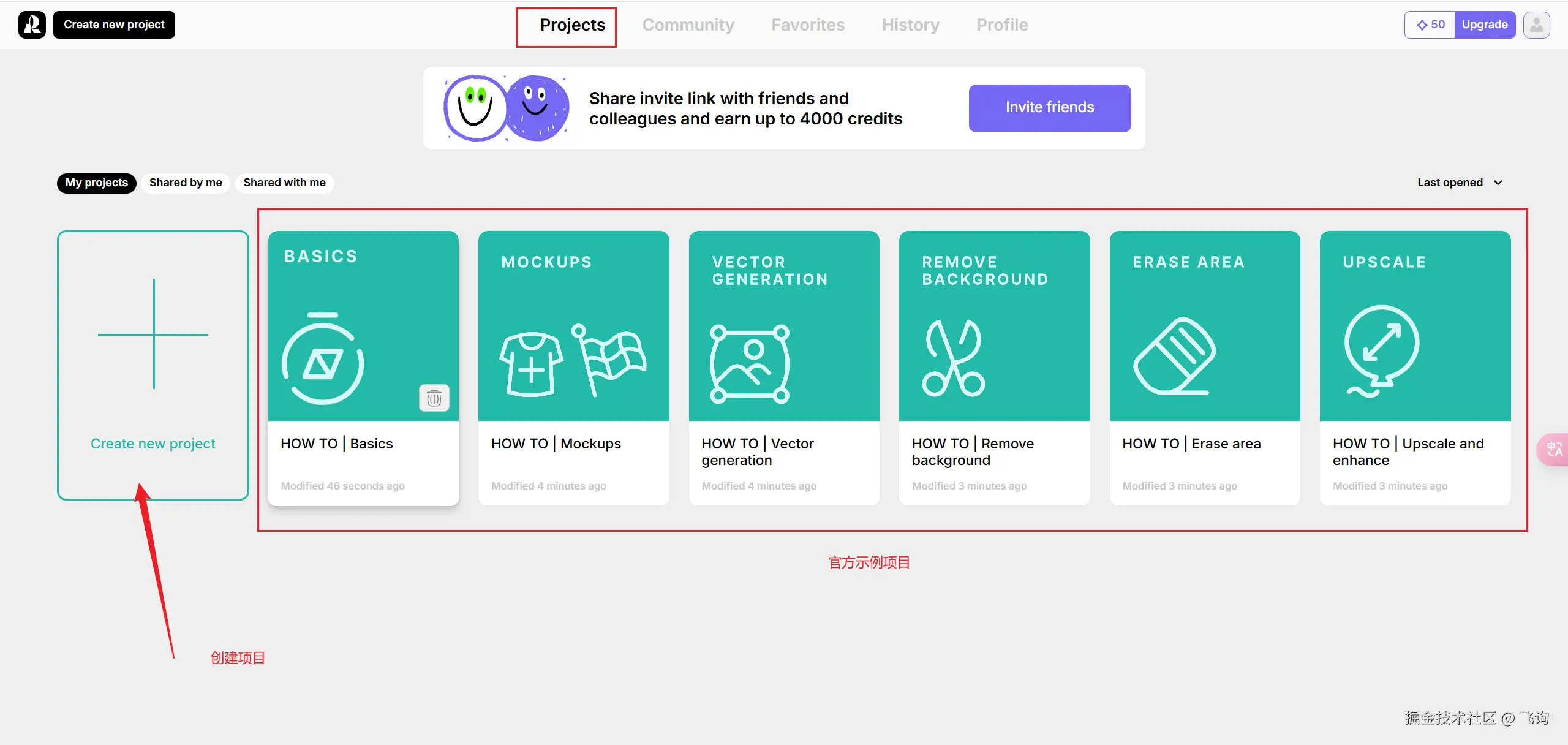Expand the Last opened sort dropdown
The width and height of the screenshot is (1568, 745).
pyautogui.click(x=1450, y=183)
